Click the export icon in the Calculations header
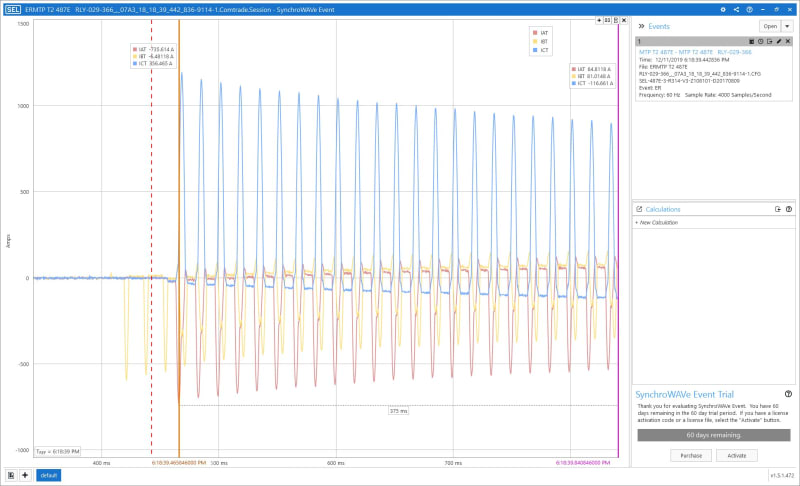 778,209
